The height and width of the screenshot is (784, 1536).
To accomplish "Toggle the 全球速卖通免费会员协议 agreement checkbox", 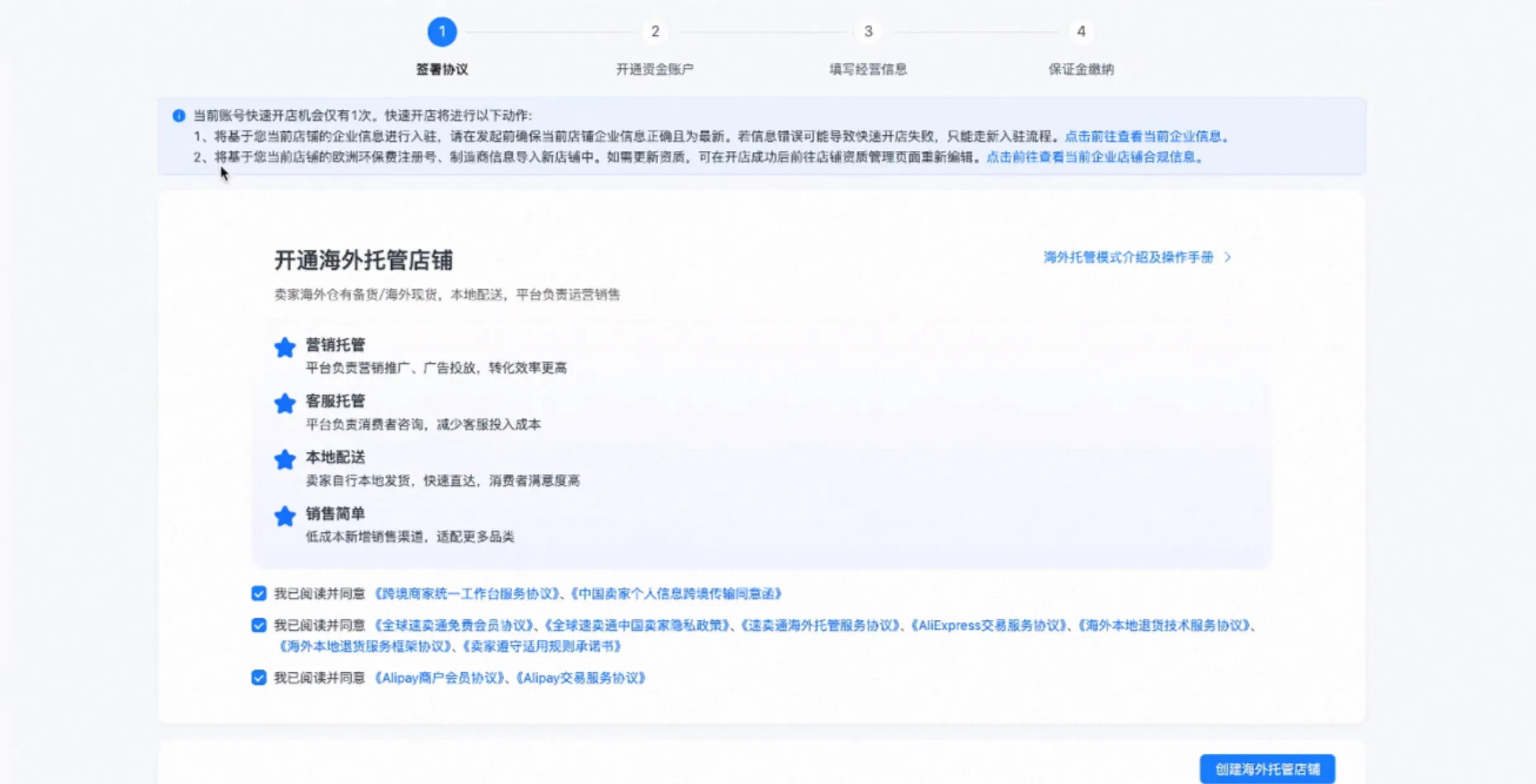I will 259,626.
